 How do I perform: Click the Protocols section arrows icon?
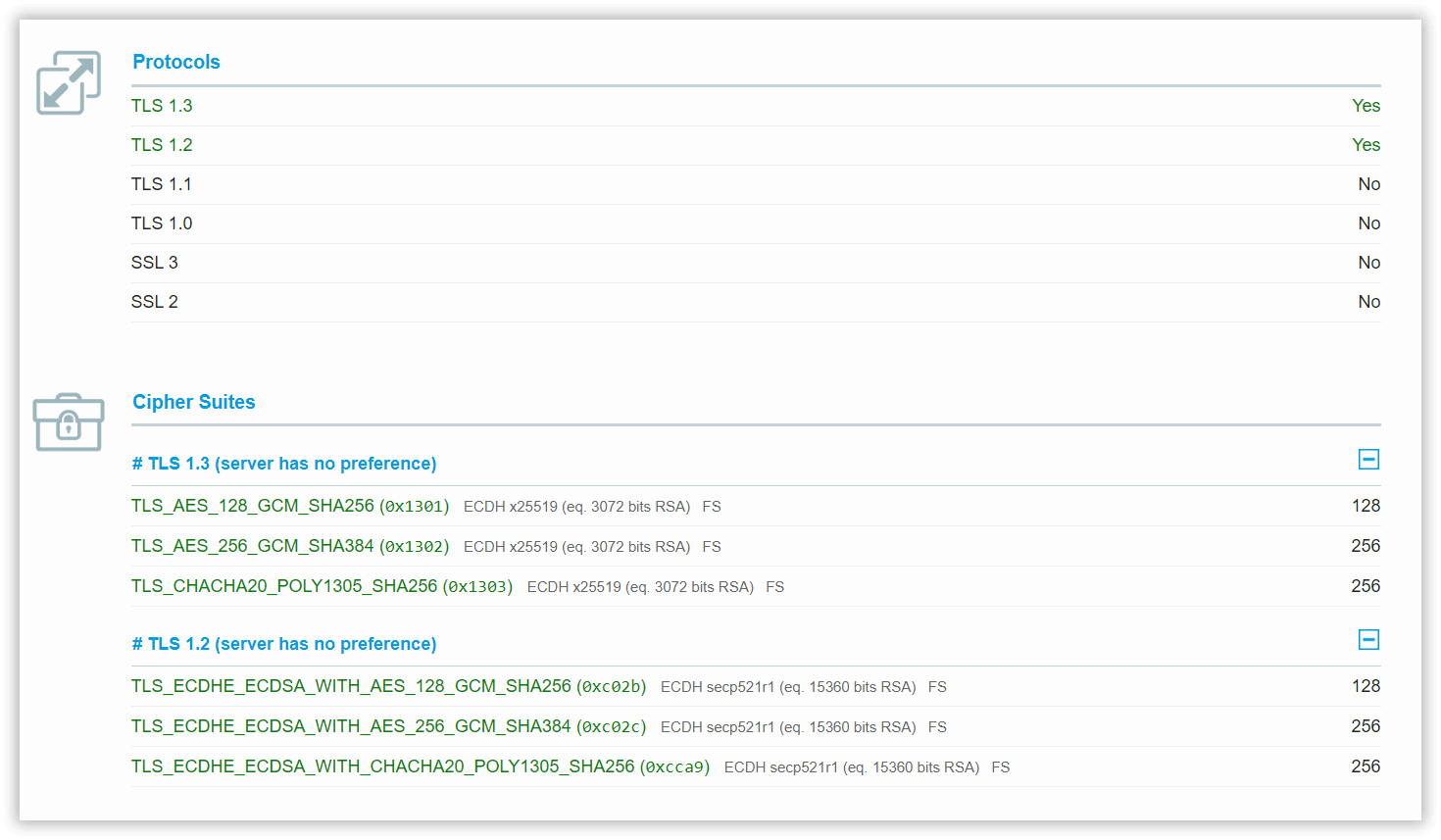coord(69,83)
